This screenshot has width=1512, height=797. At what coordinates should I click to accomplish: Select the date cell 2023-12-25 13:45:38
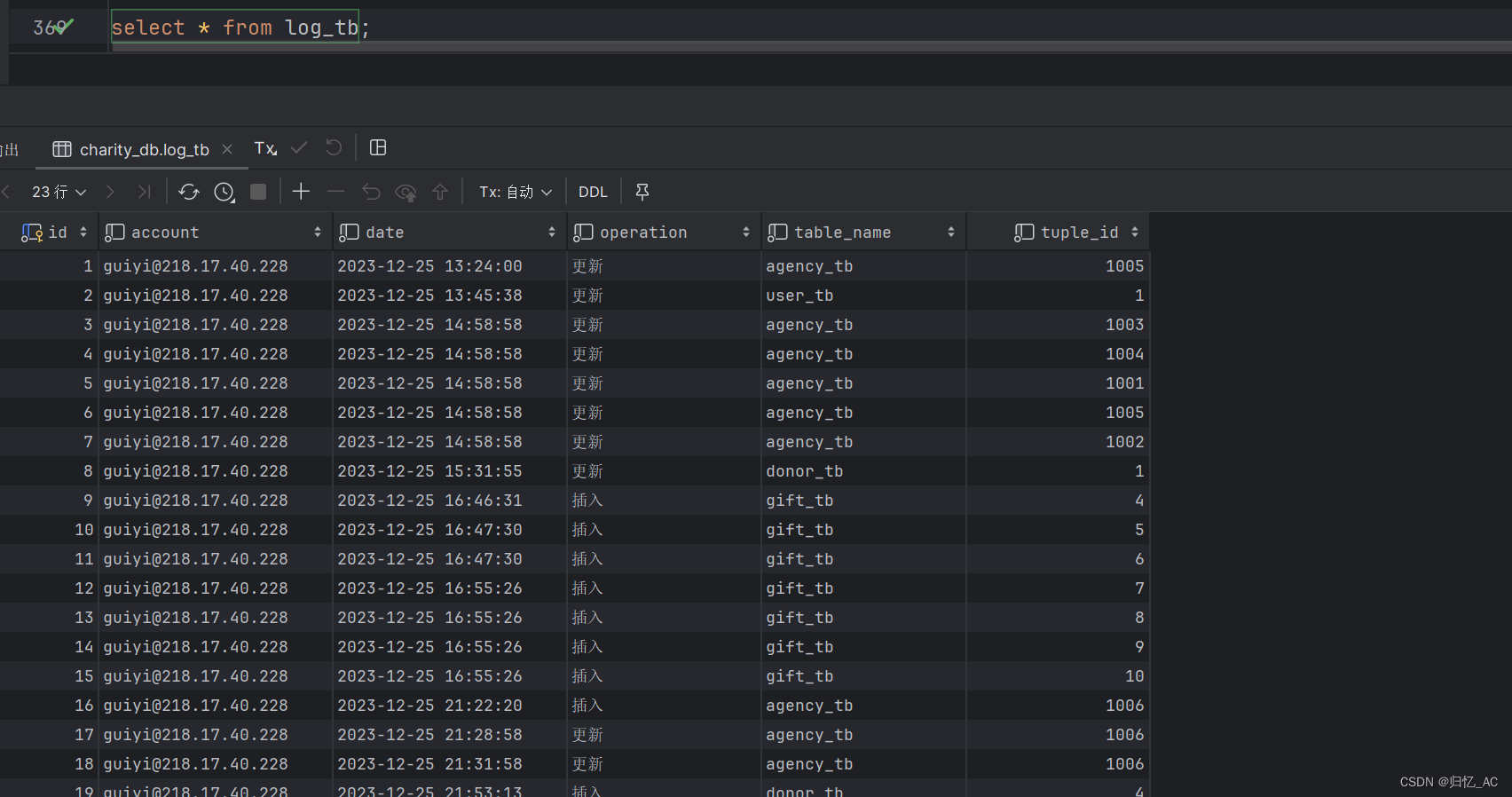(450, 296)
